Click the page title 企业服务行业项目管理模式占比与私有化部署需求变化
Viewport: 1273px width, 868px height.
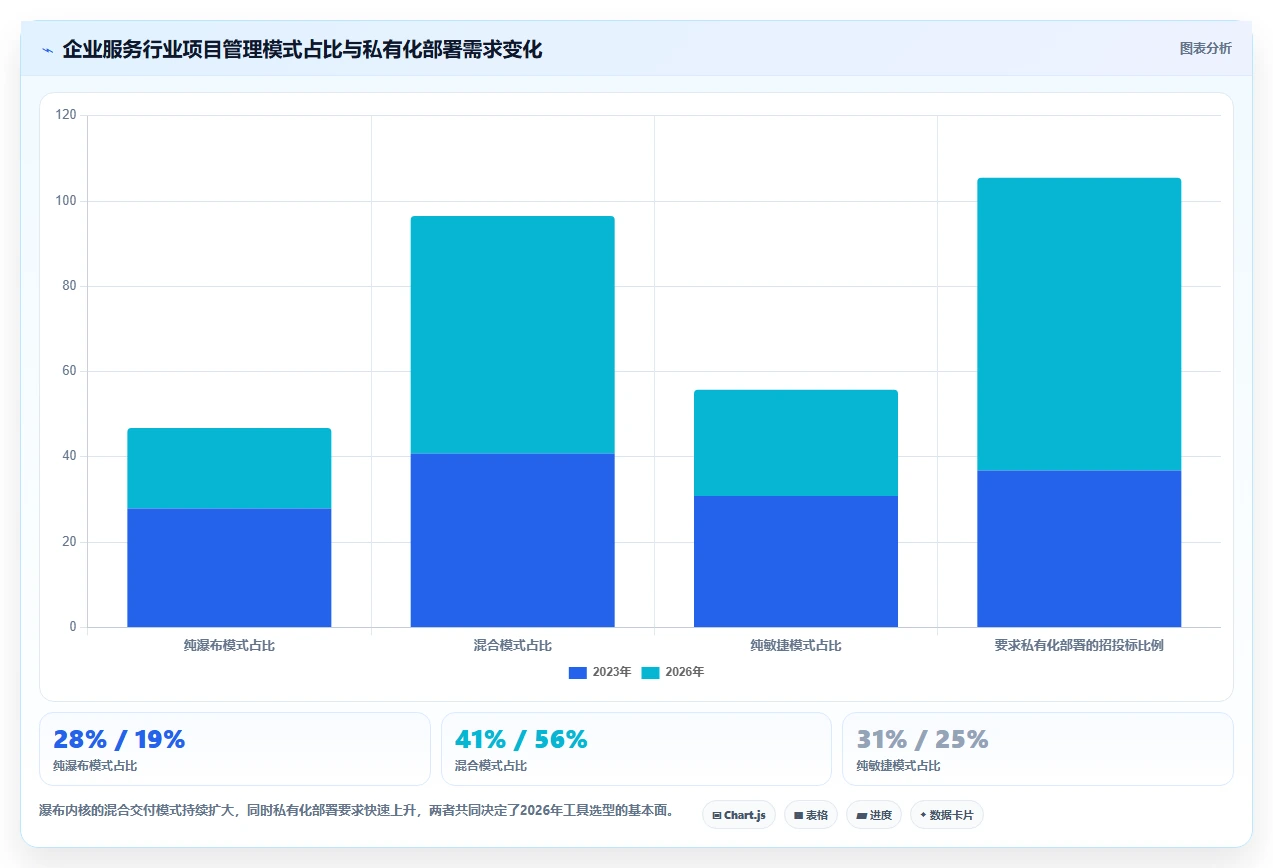click(302, 49)
